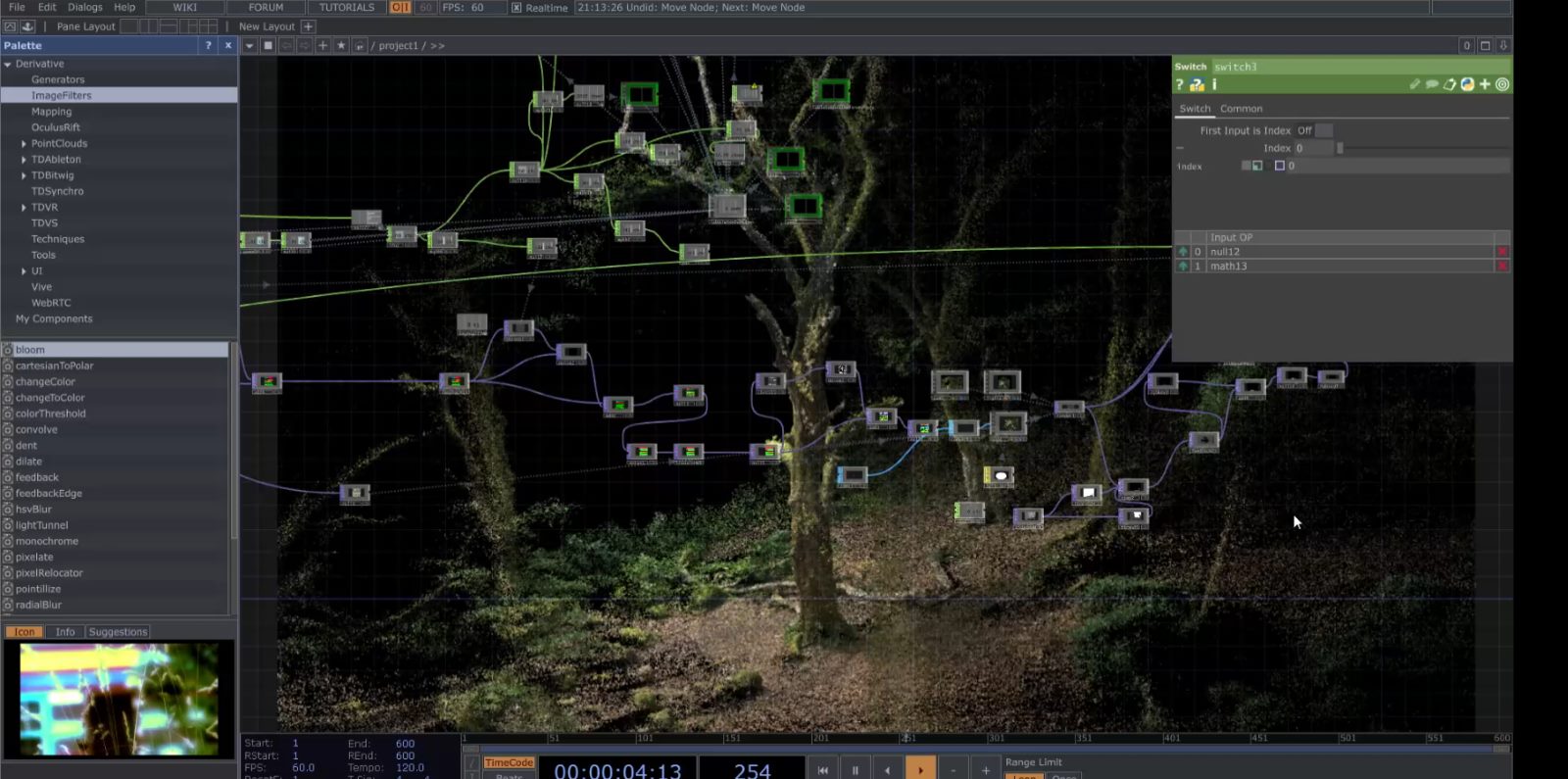Toggle the power O|I button in top bar
This screenshot has height=779, width=1568.
point(400,7)
